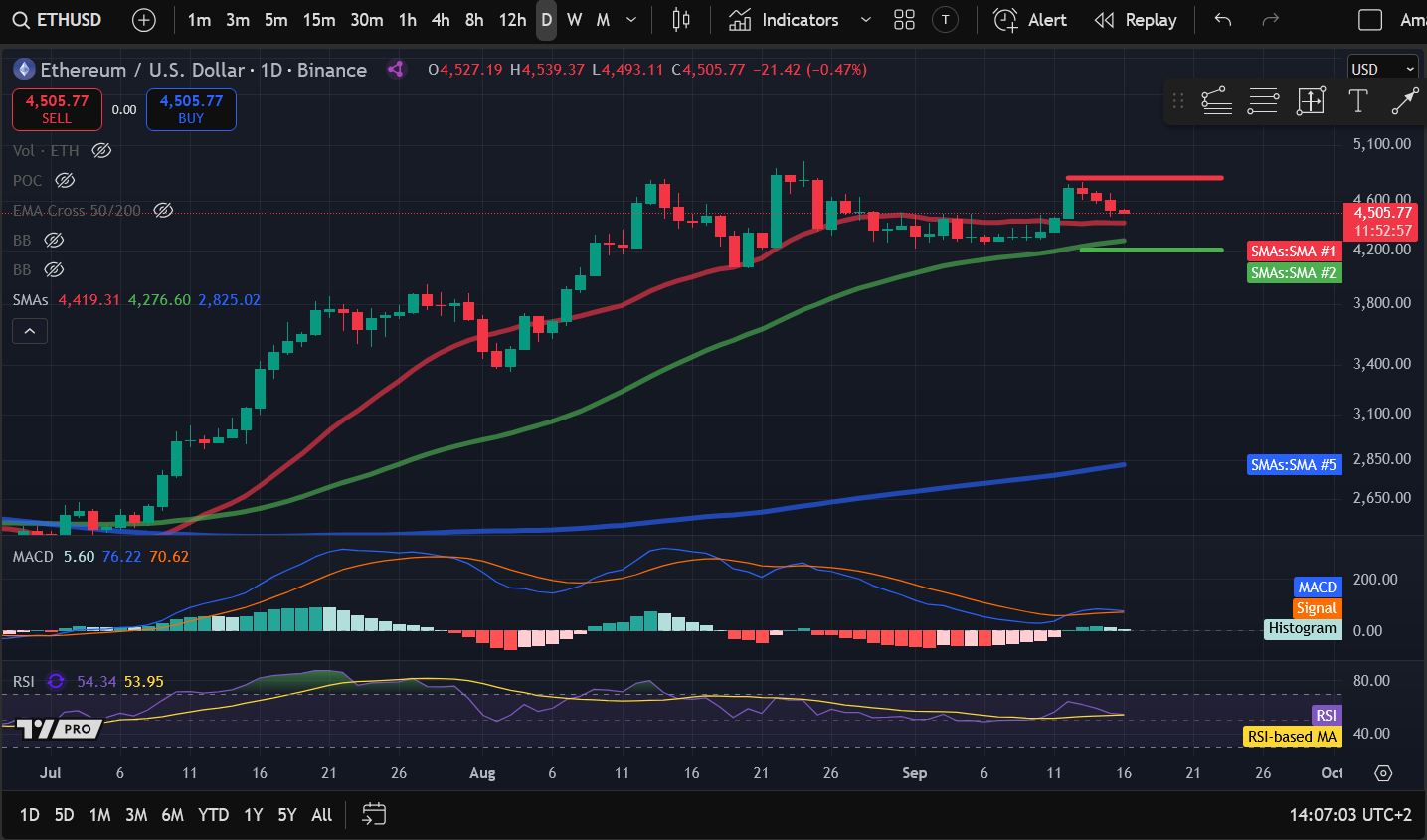Toggle visibility of EMA Cross 50/200
Viewport: 1427px width, 840px height.
click(163, 211)
